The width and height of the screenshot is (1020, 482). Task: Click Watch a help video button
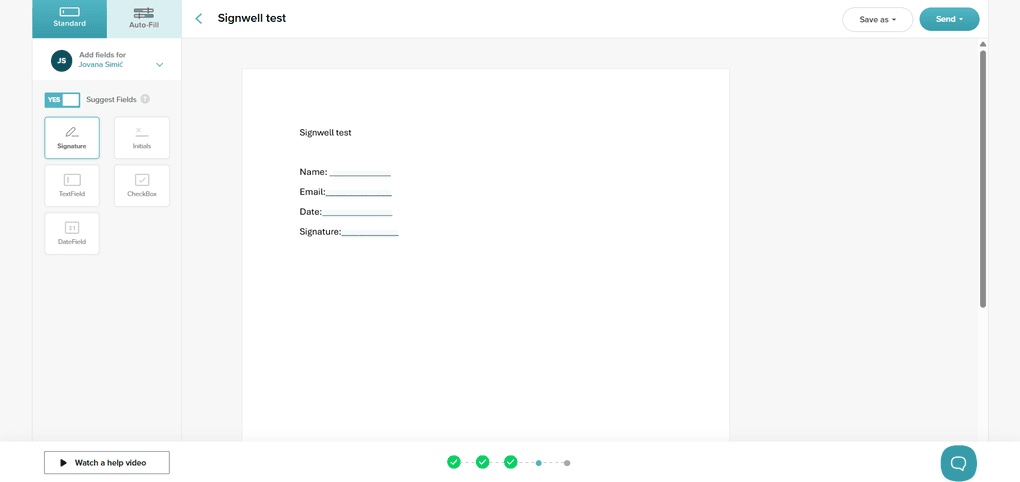(x=107, y=462)
